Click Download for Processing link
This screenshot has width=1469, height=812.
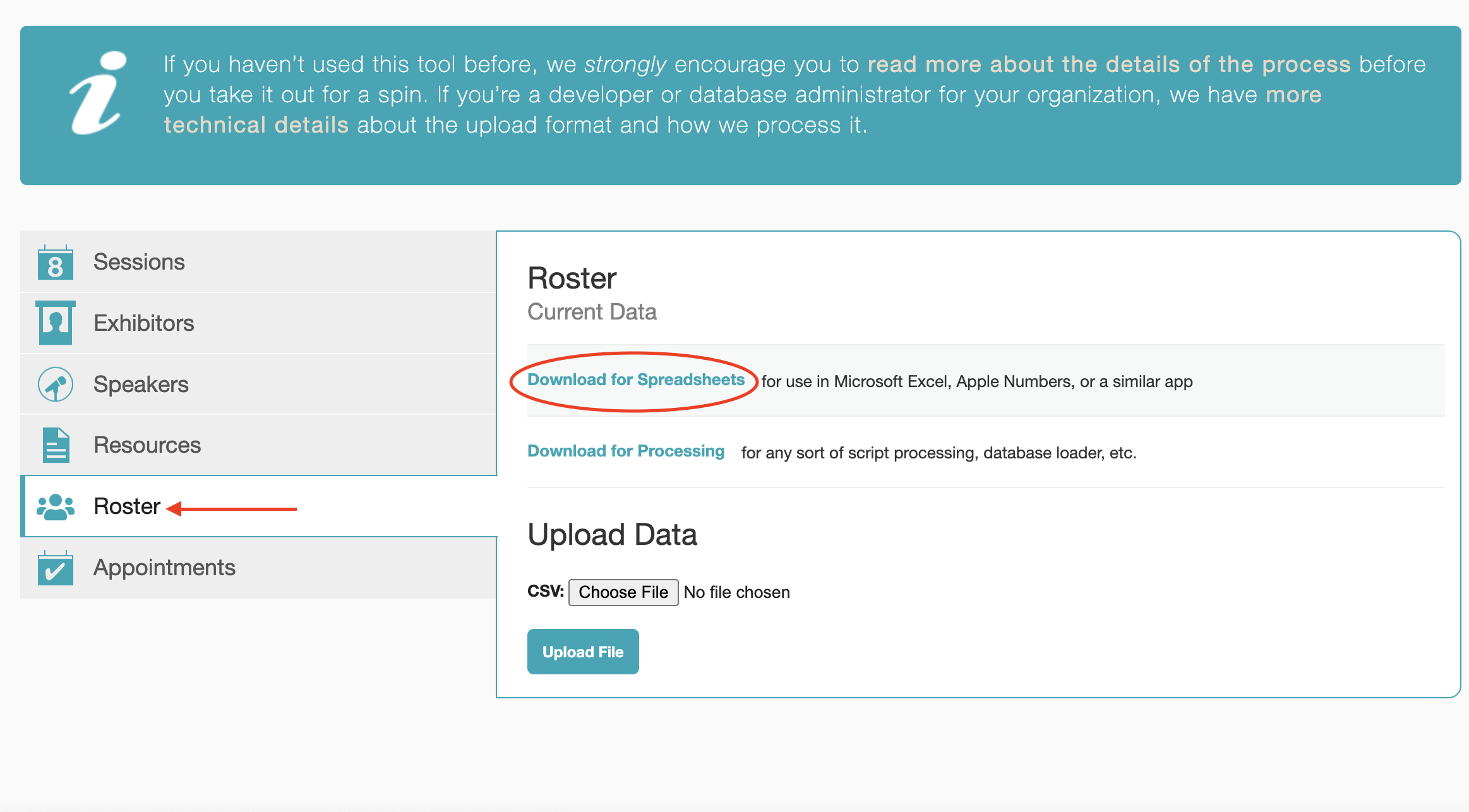(x=625, y=451)
